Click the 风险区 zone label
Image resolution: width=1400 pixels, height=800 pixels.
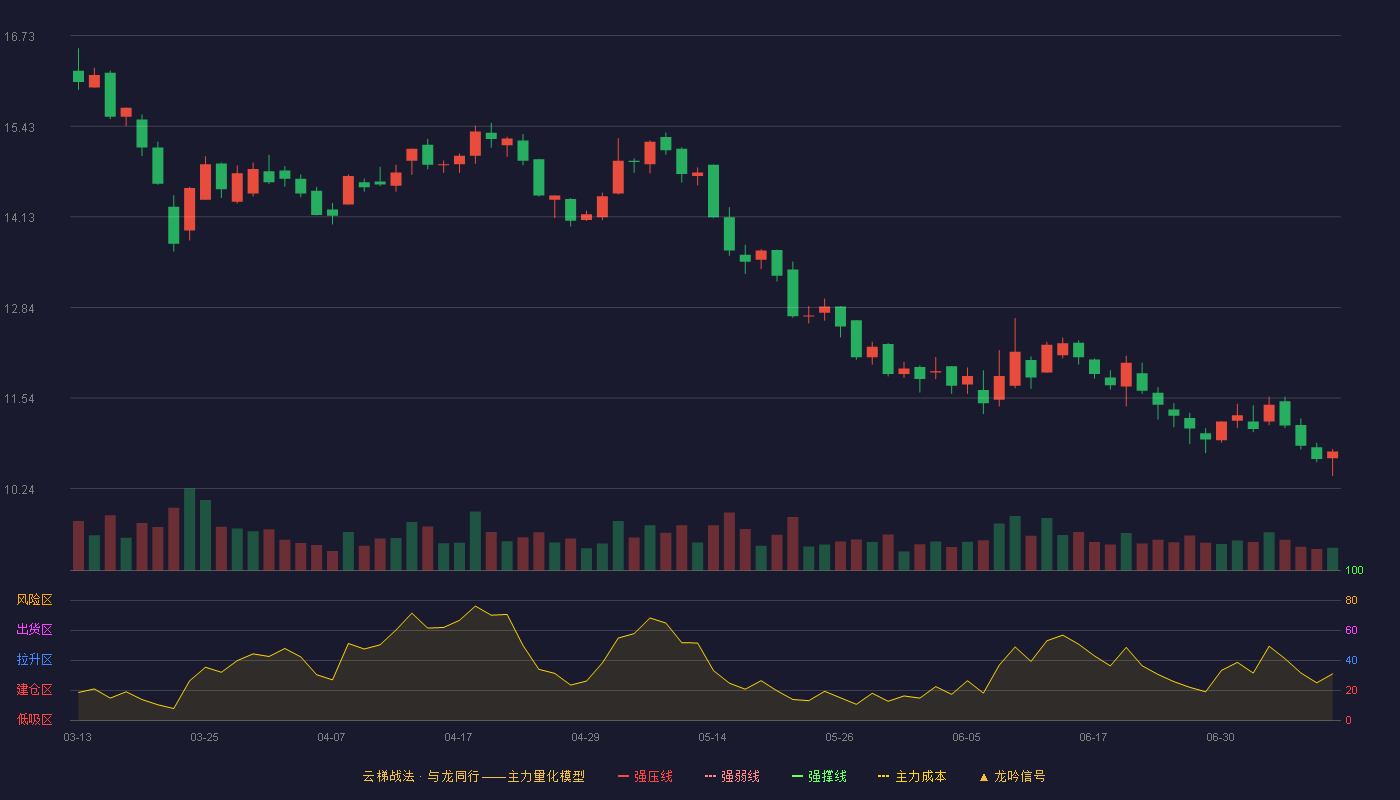(x=34, y=600)
